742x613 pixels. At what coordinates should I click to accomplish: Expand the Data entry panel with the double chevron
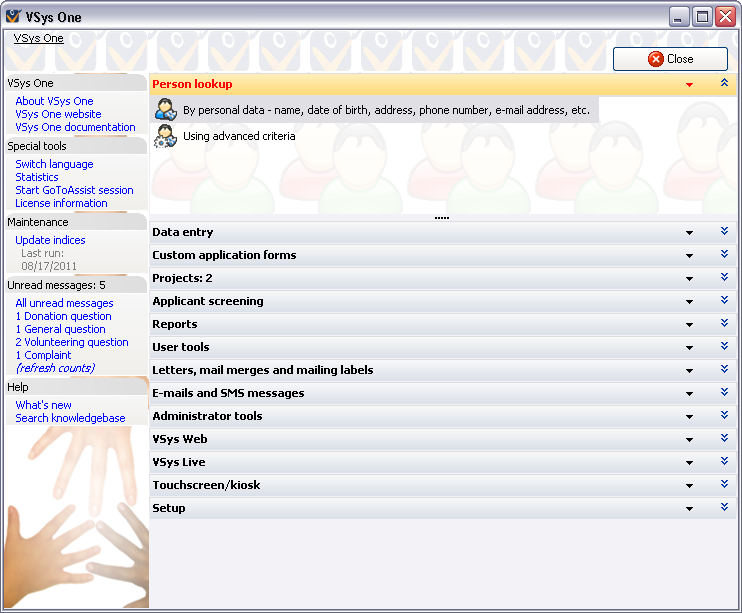pos(724,231)
